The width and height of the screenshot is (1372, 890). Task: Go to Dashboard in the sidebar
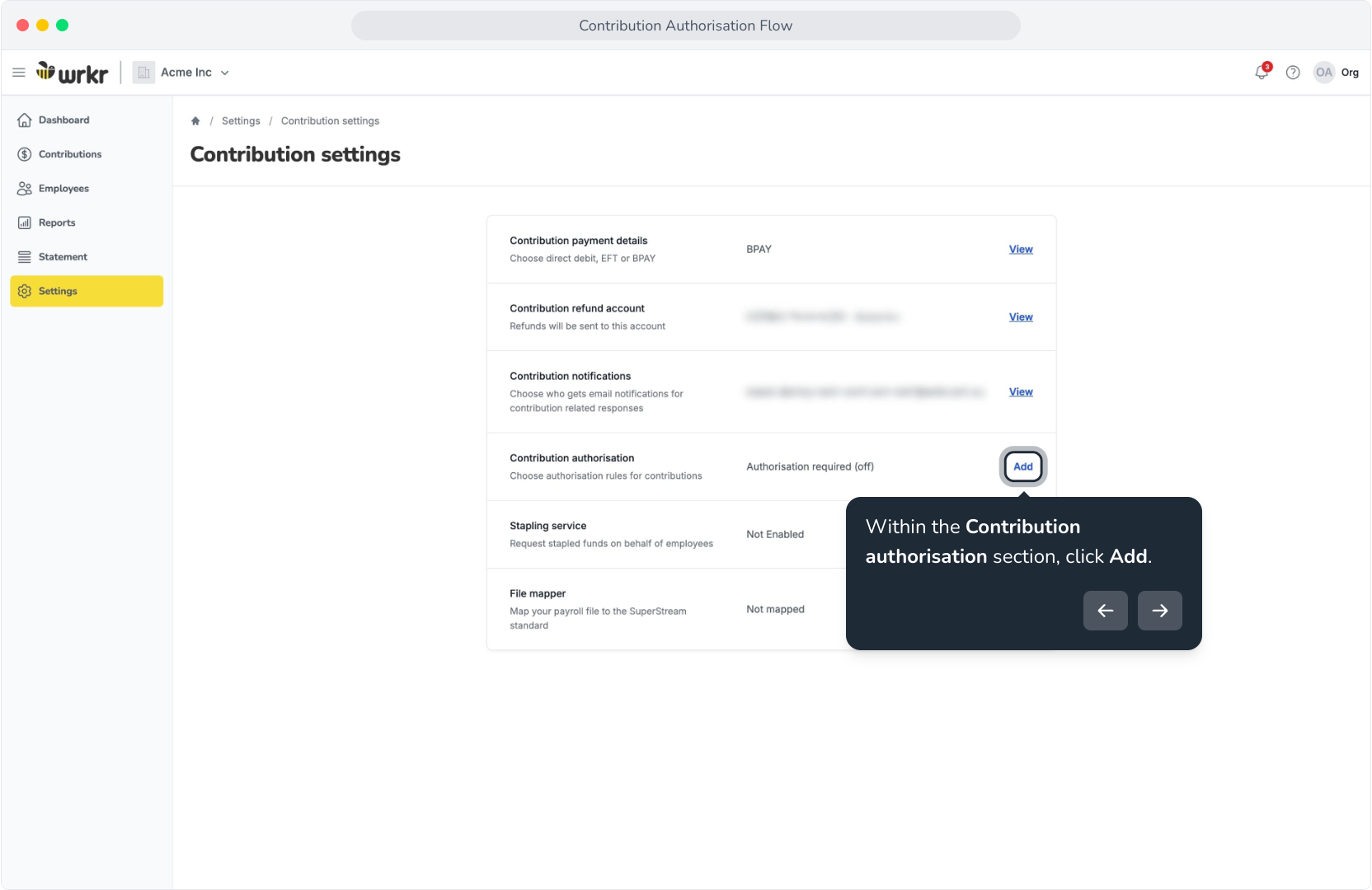[x=87, y=120]
